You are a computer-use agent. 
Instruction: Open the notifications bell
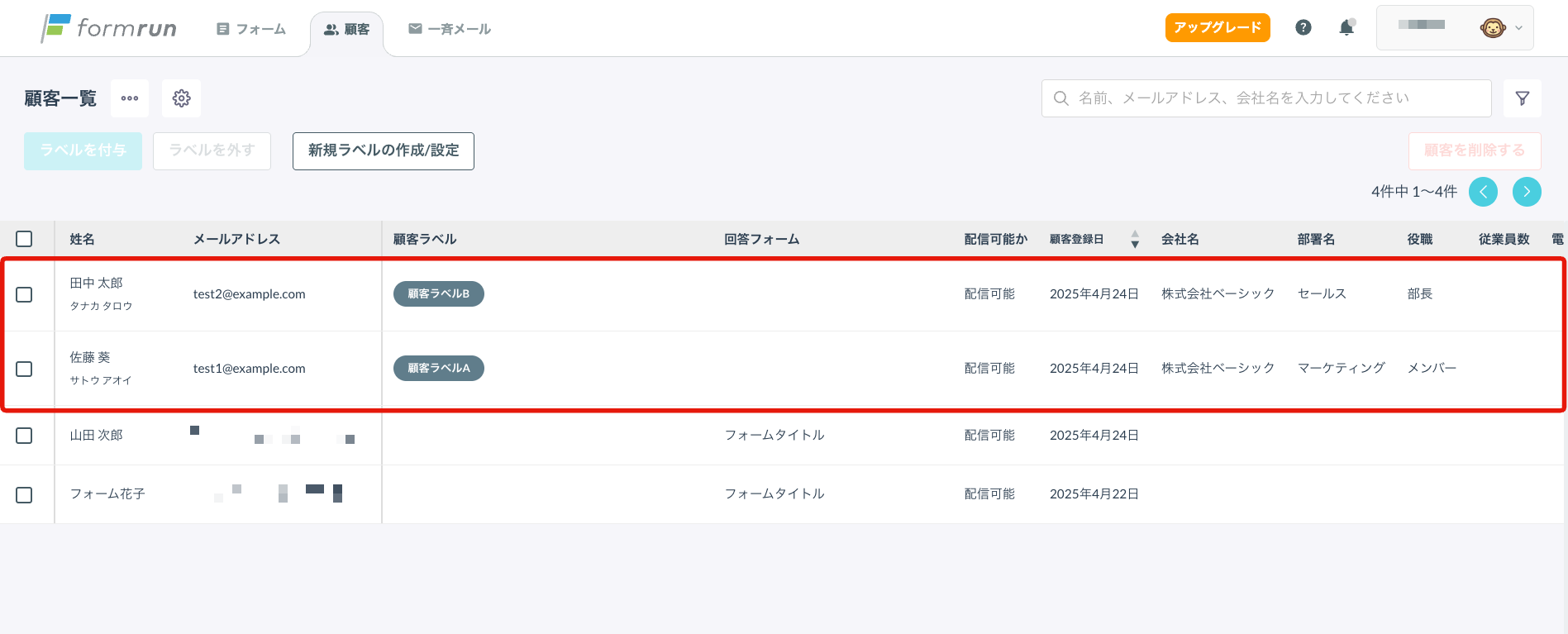[x=1346, y=27]
